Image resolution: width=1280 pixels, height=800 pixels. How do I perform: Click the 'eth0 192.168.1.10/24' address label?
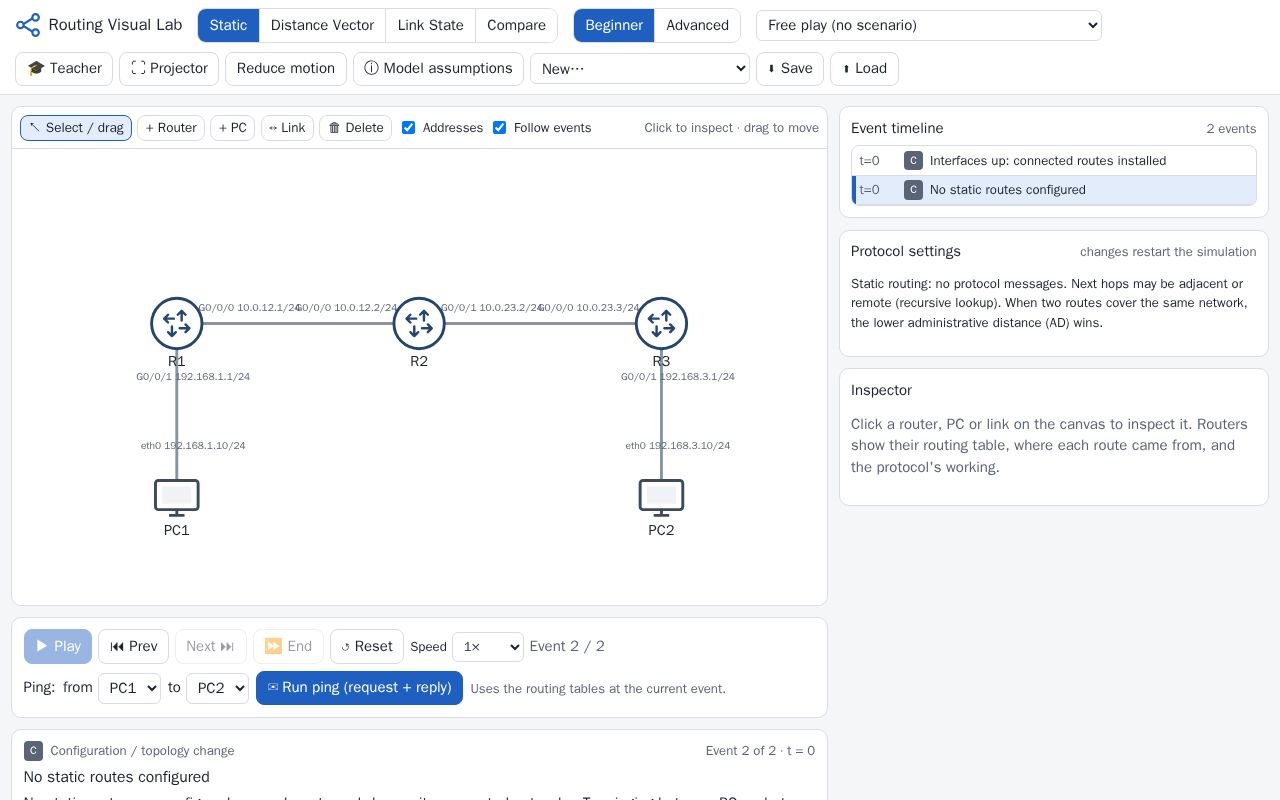point(193,446)
